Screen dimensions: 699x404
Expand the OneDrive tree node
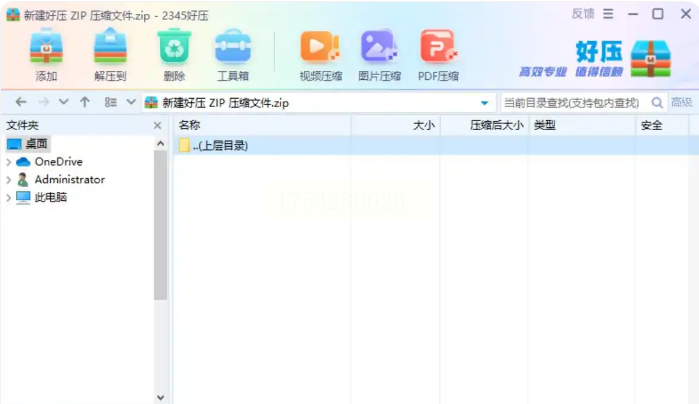click(8, 162)
